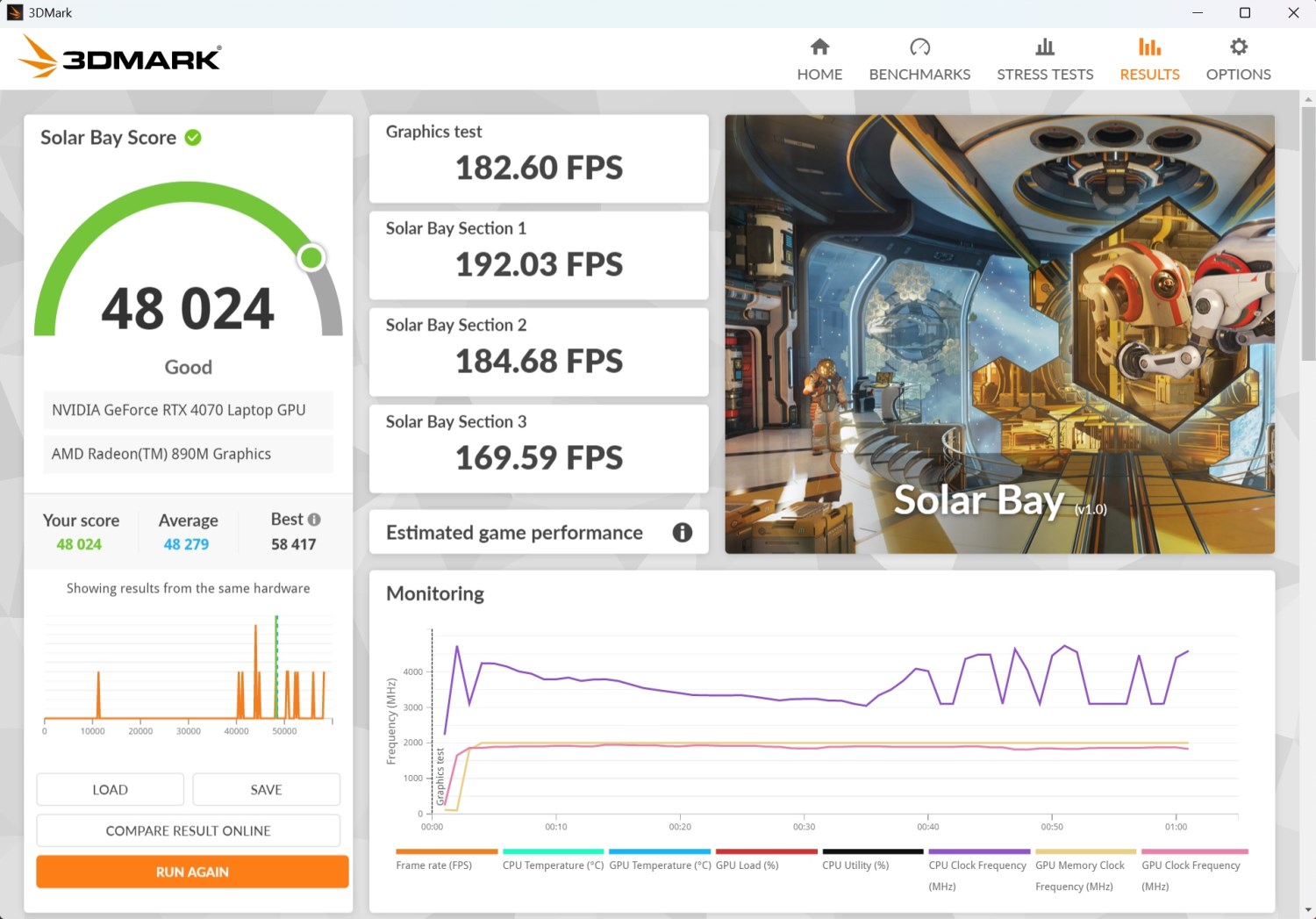Screen dimensions: 1316x919
Task: Click the green dashed your-score marker in histogram
Action: 276,667
